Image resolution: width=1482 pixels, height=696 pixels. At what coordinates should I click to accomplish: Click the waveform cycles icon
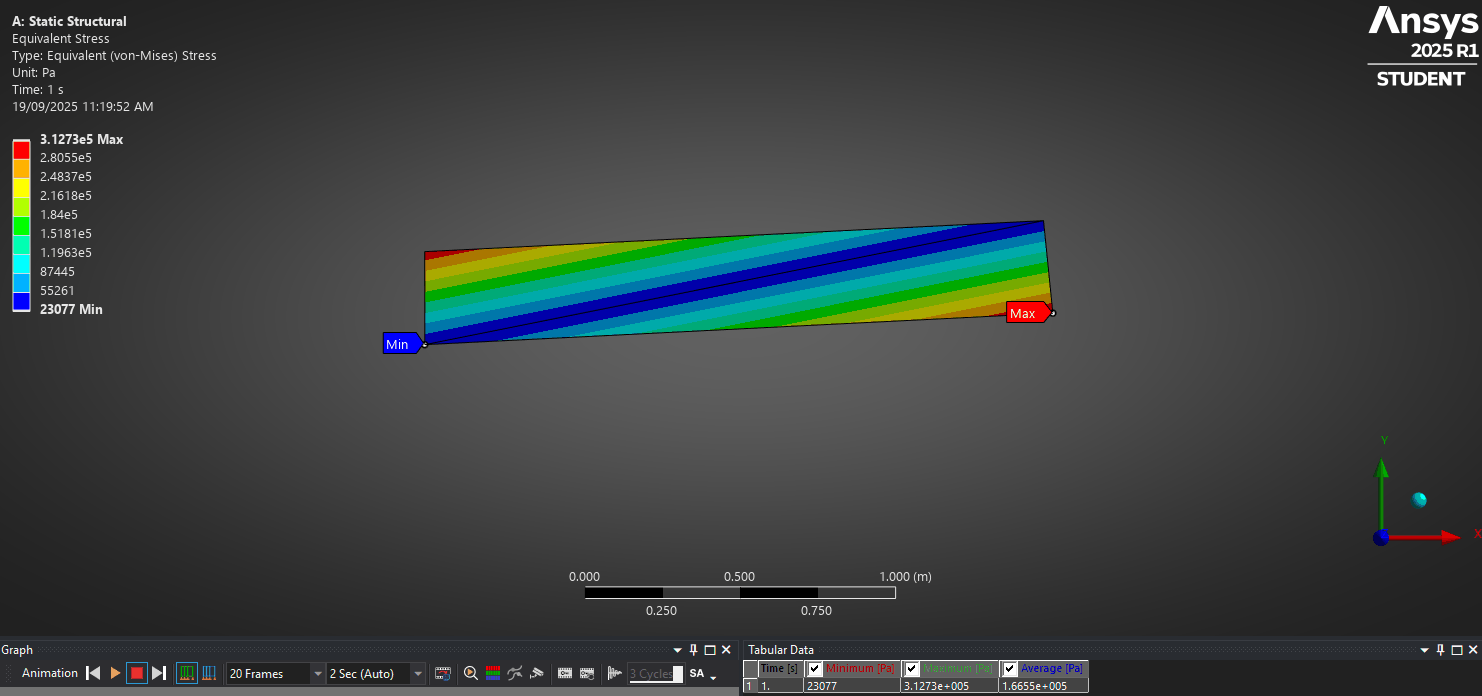(x=615, y=673)
